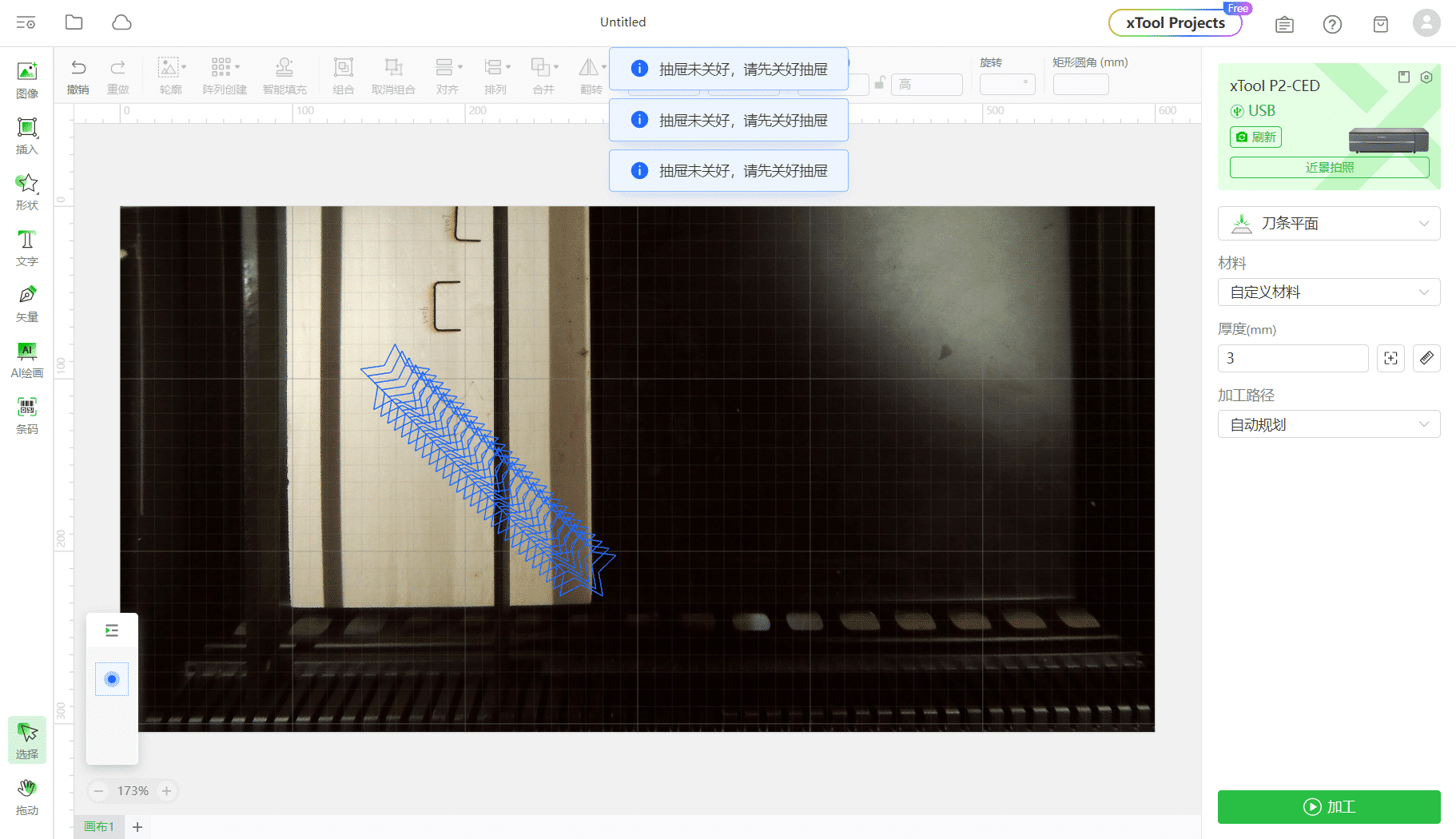Image resolution: width=1456 pixels, height=839 pixels.
Task: Open the Outline (轮廓) tool
Action: tap(171, 76)
